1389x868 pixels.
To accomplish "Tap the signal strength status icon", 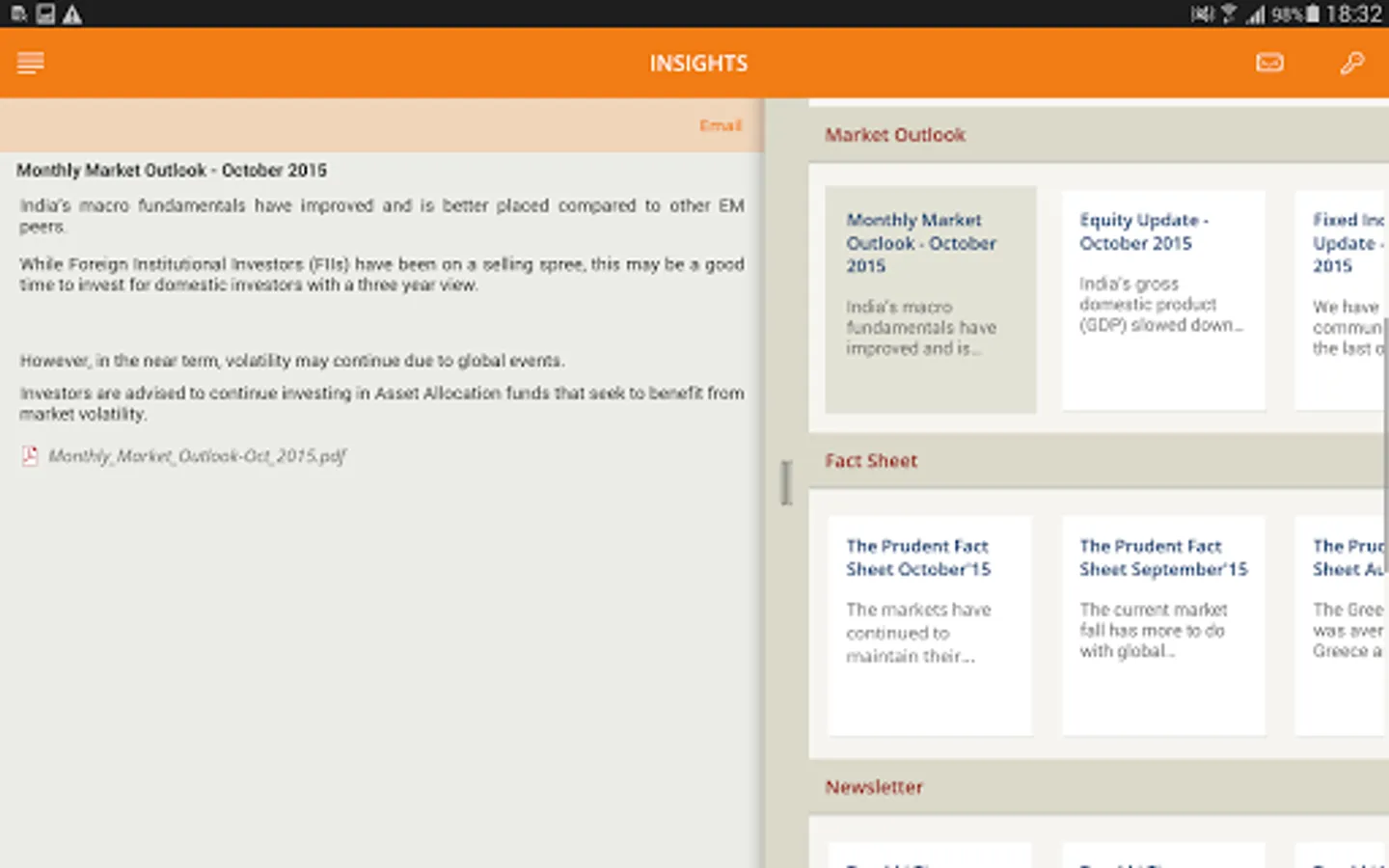I will point(1255,14).
